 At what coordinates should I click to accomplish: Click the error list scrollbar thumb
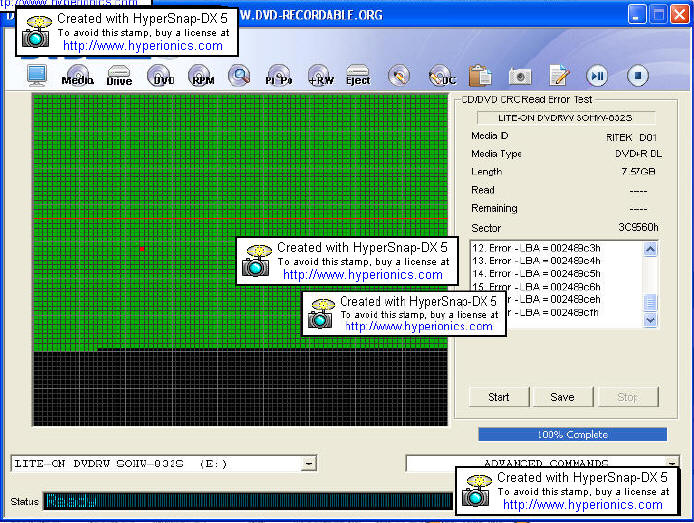click(650, 303)
